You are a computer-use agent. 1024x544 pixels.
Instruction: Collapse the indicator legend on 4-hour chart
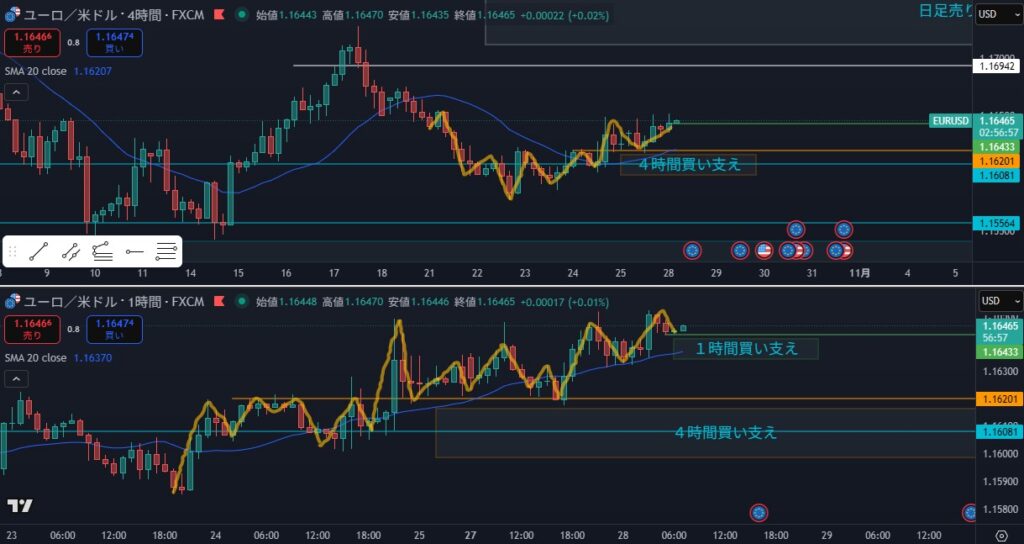pos(15,92)
